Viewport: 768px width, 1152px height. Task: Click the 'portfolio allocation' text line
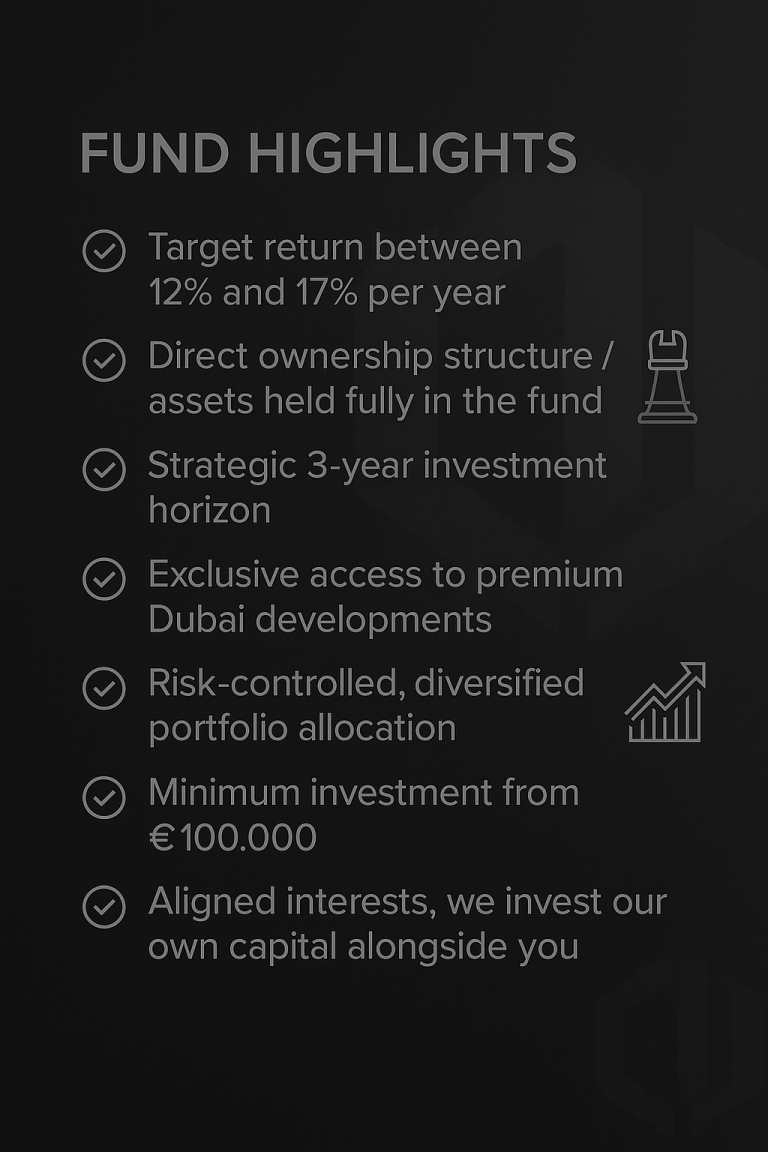pos(302,728)
